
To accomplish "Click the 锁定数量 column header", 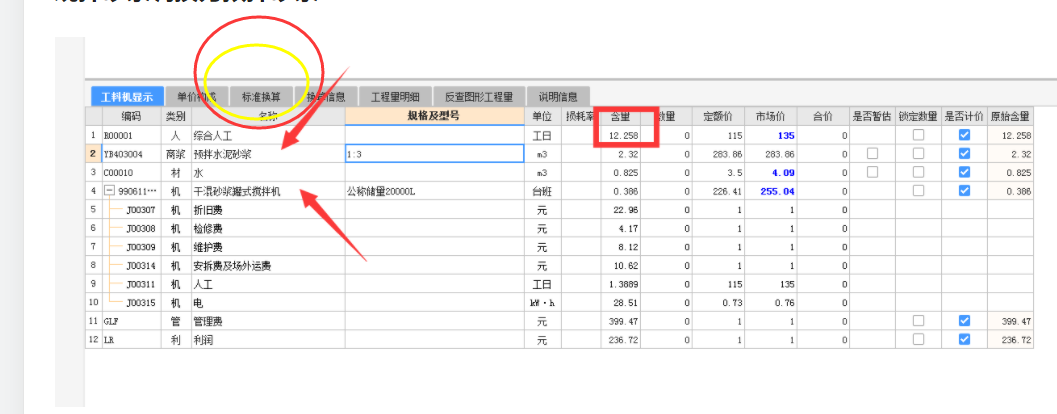I will pos(918,116).
